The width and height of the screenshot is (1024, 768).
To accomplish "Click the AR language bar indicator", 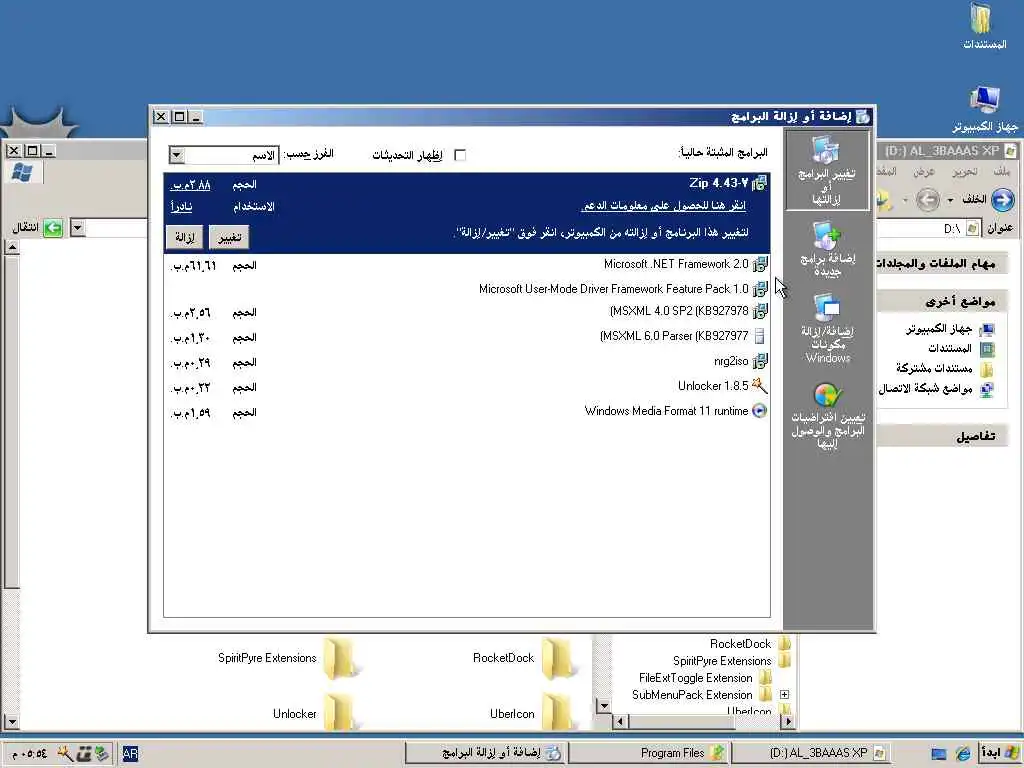I will tap(130, 754).
